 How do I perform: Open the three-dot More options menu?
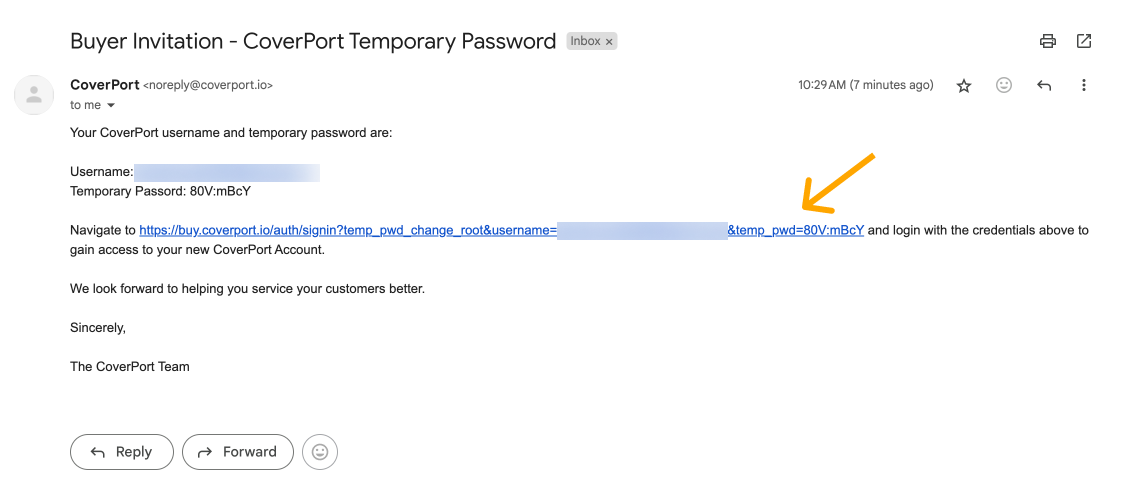[1084, 86]
